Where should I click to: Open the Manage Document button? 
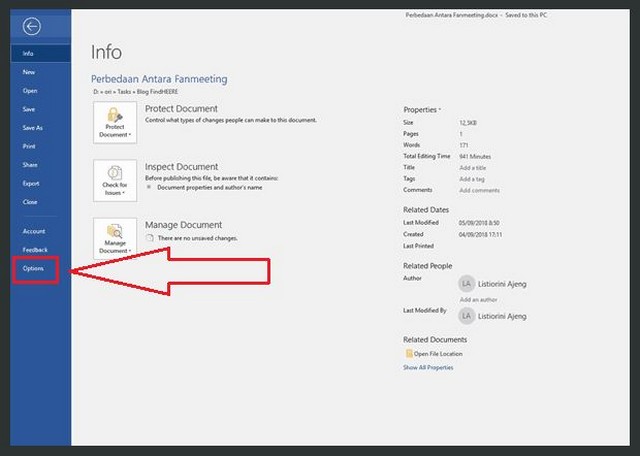click(x=115, y=237)
